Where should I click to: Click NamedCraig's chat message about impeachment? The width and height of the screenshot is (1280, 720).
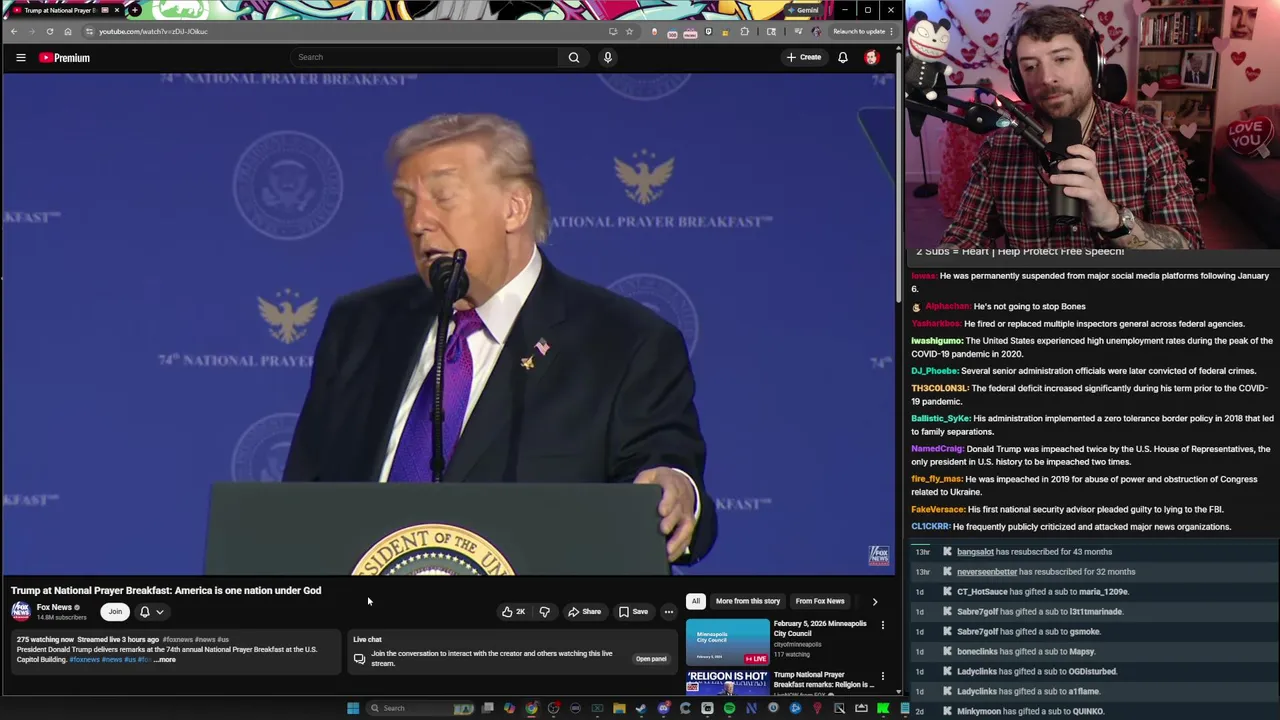[1091, 455]
